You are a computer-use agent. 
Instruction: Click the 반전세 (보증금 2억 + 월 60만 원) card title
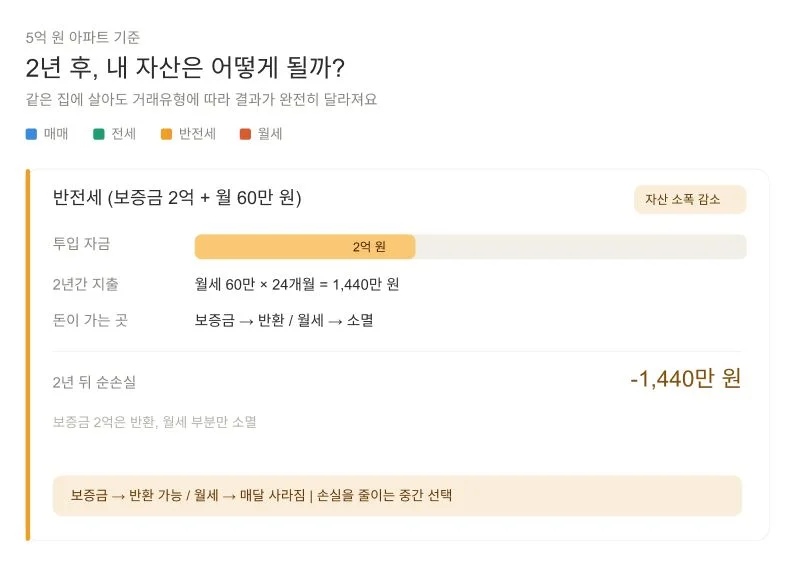tap(177, 198)
